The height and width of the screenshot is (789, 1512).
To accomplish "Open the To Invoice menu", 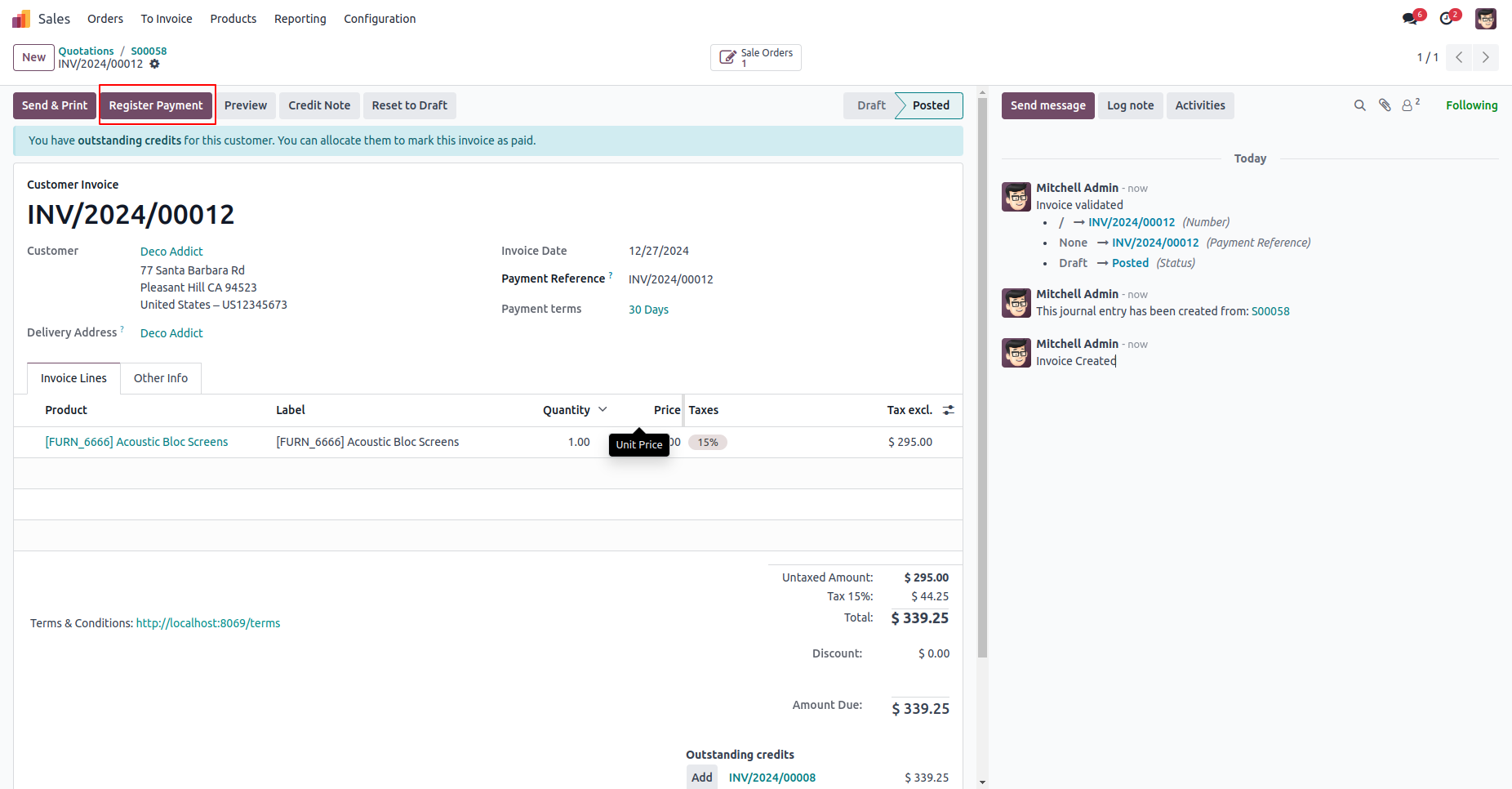I will pos(167,19).
